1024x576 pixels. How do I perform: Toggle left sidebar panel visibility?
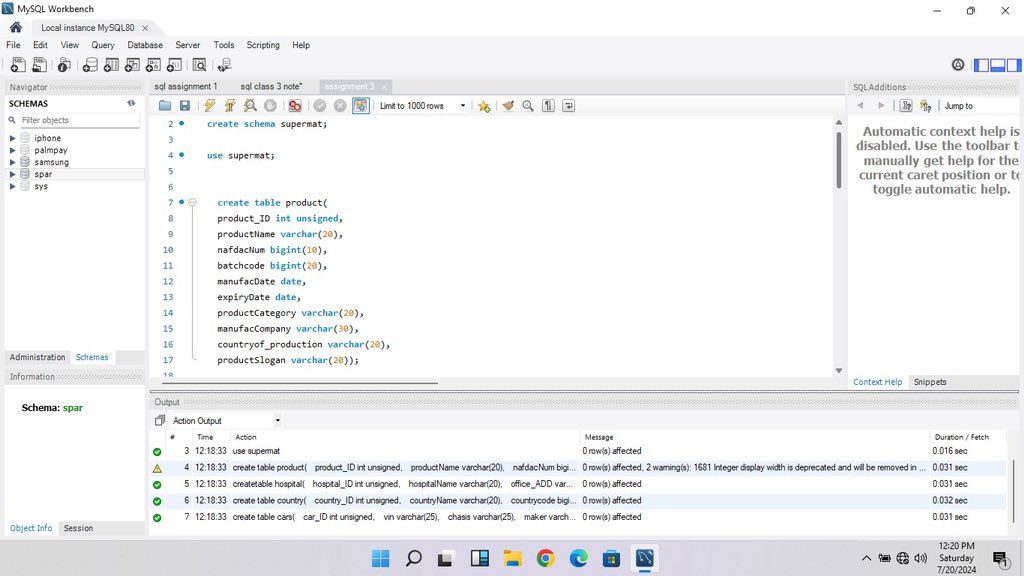[x=981, y=65]
